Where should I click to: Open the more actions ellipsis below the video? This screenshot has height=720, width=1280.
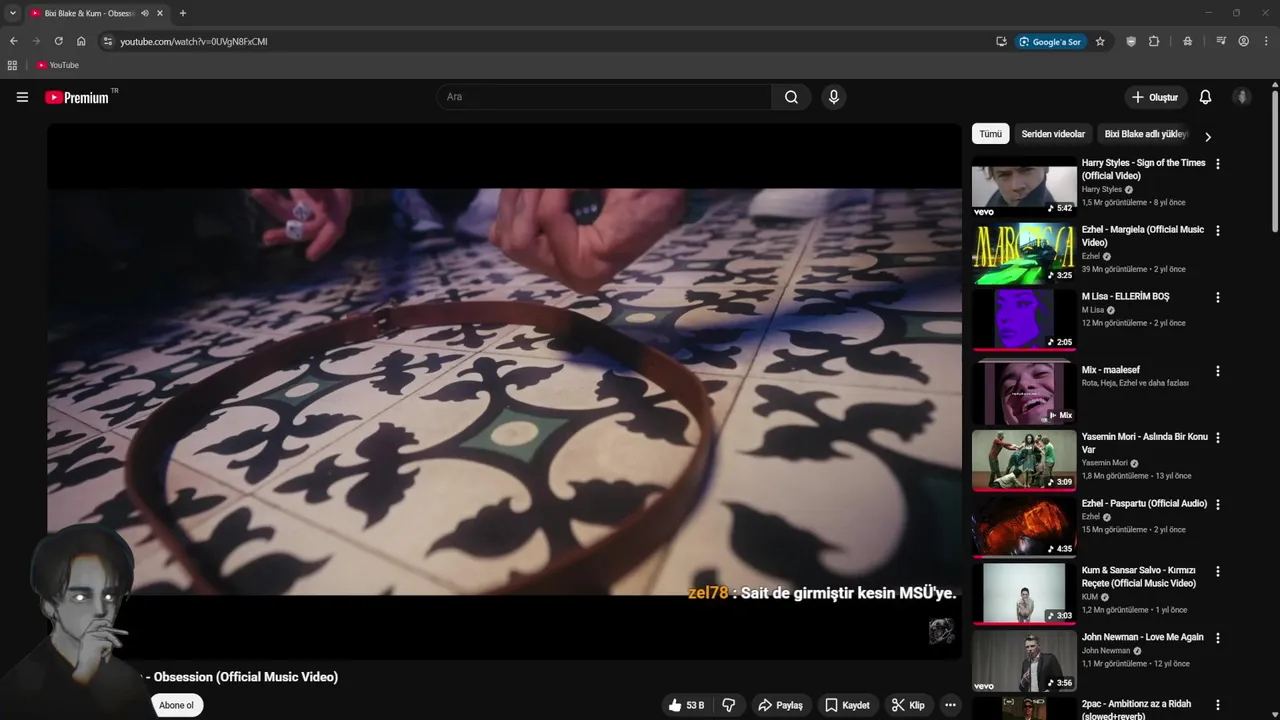(x=950, y=705)
